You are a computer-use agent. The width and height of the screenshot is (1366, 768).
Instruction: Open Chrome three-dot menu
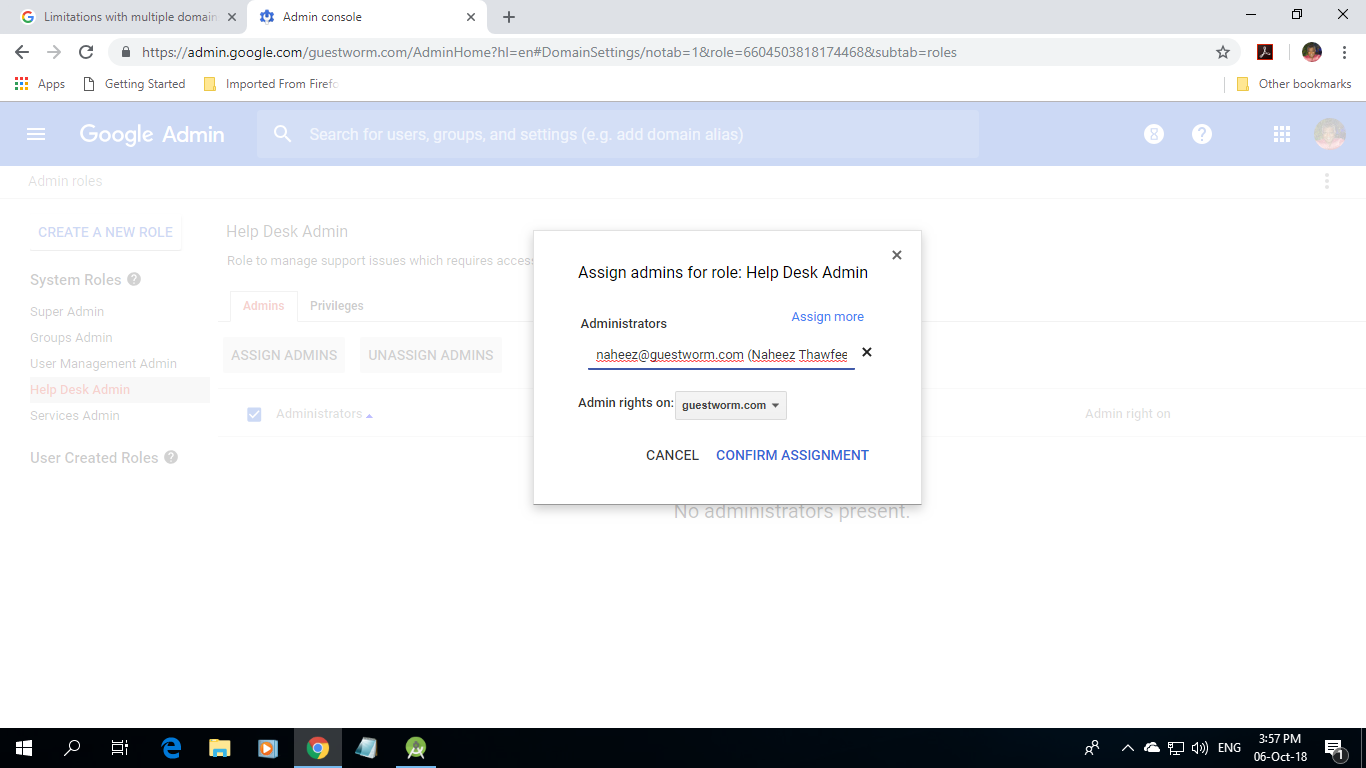point(1343,52)
